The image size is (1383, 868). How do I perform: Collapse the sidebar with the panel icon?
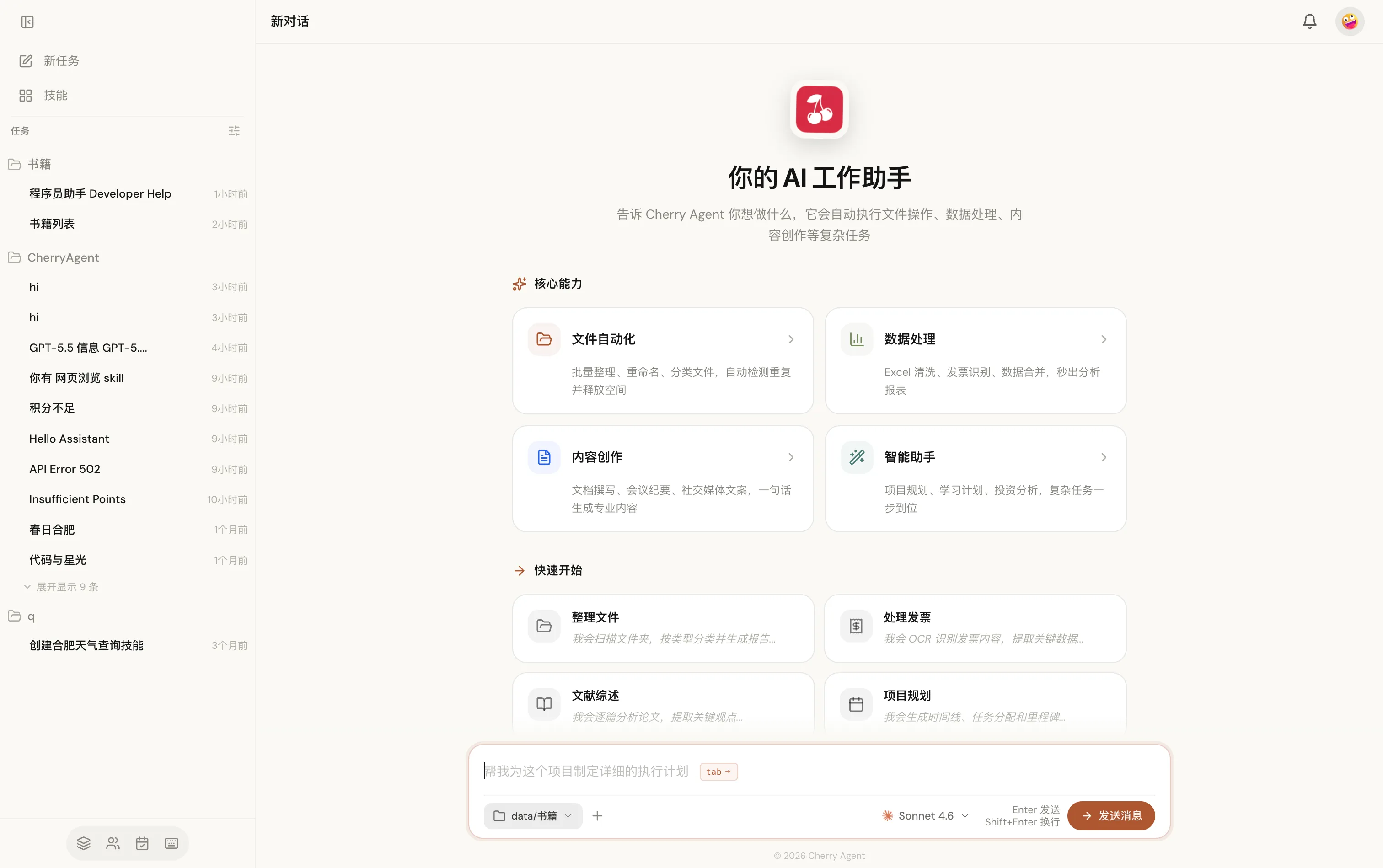pyautogui.click(x=27, y=22)
